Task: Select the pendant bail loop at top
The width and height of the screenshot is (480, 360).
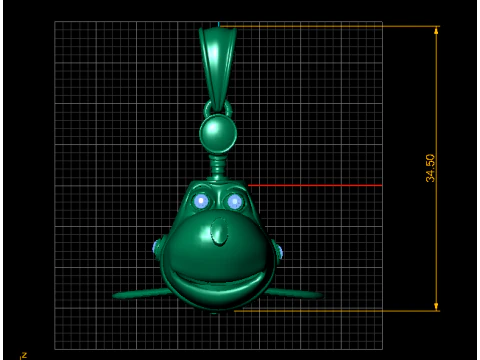Action: pos(218,69)
